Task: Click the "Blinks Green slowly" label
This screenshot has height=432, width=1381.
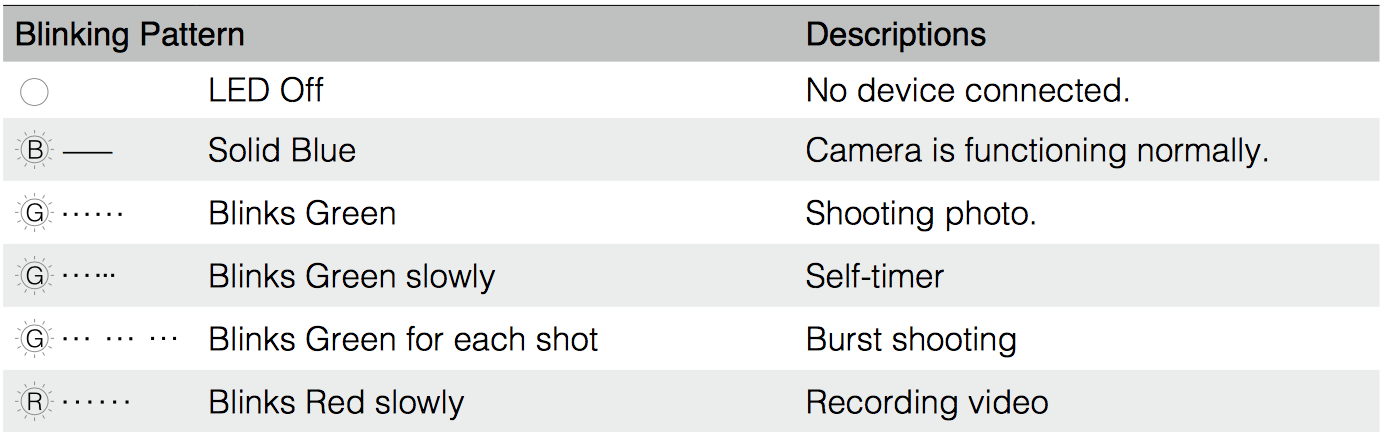Action: (x=351, y=275)
